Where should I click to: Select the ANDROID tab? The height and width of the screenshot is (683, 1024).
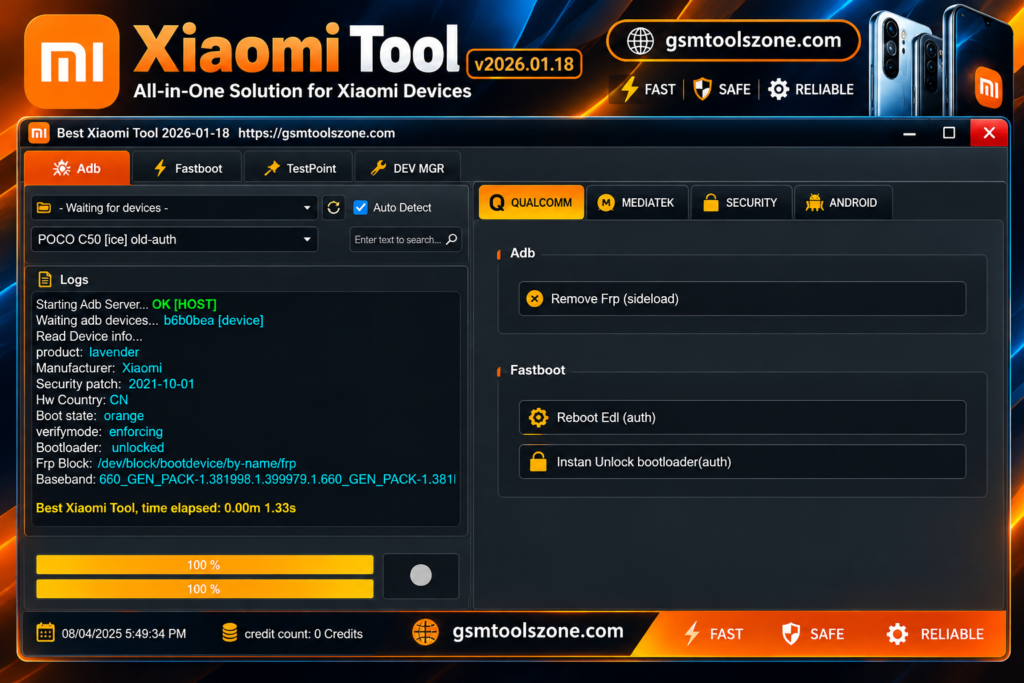click(x=842, y=202)
